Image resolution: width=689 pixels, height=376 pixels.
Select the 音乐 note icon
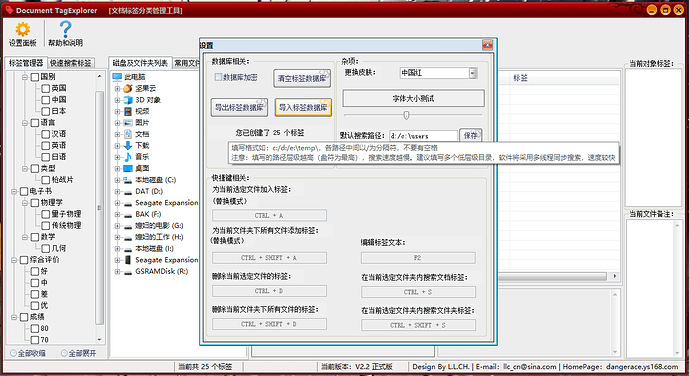[x=127, y=157]
